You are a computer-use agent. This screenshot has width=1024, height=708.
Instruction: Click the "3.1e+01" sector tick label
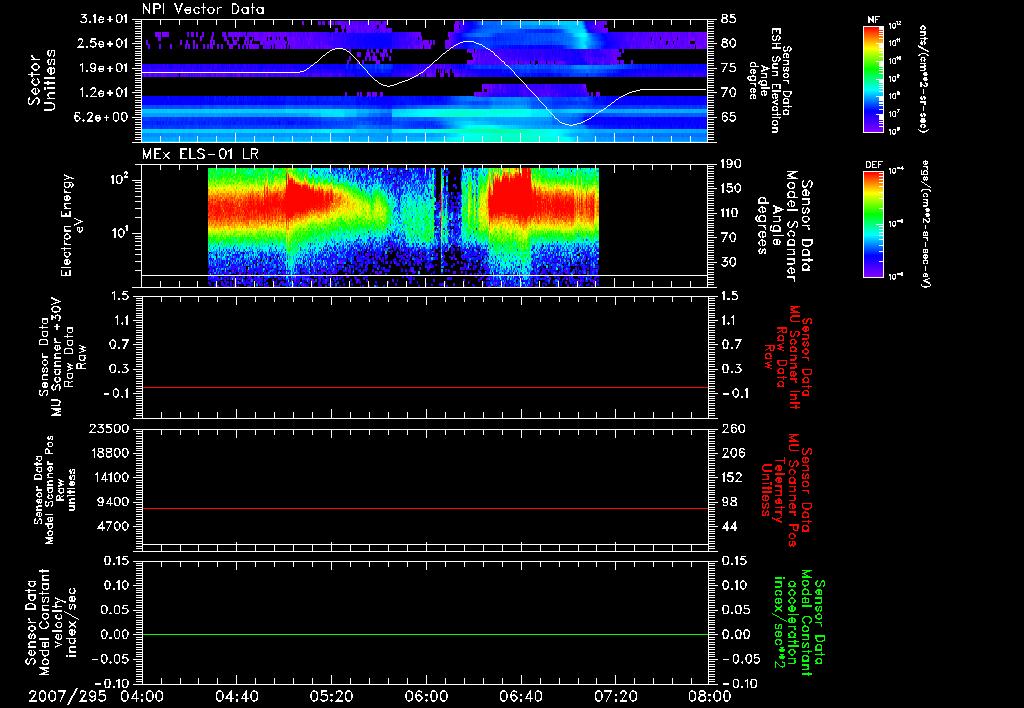(106, 19)
